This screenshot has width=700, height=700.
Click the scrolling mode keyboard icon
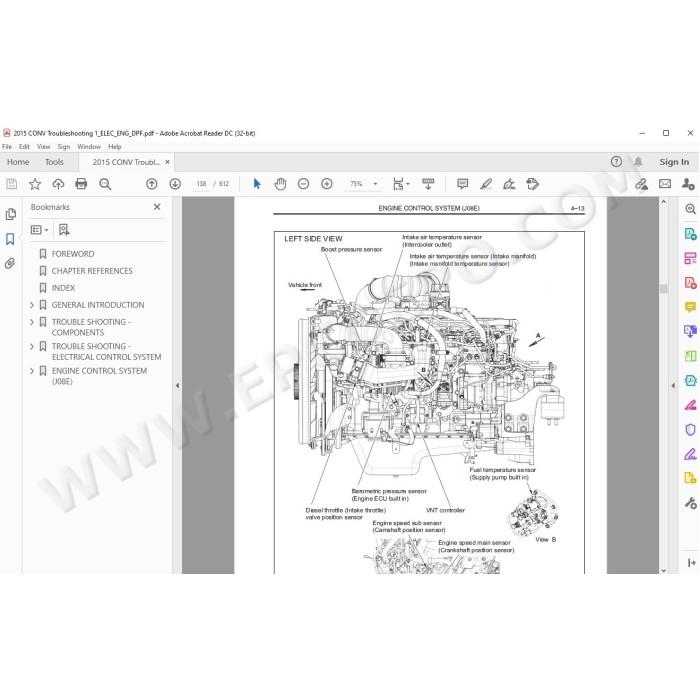coord(428,184)
